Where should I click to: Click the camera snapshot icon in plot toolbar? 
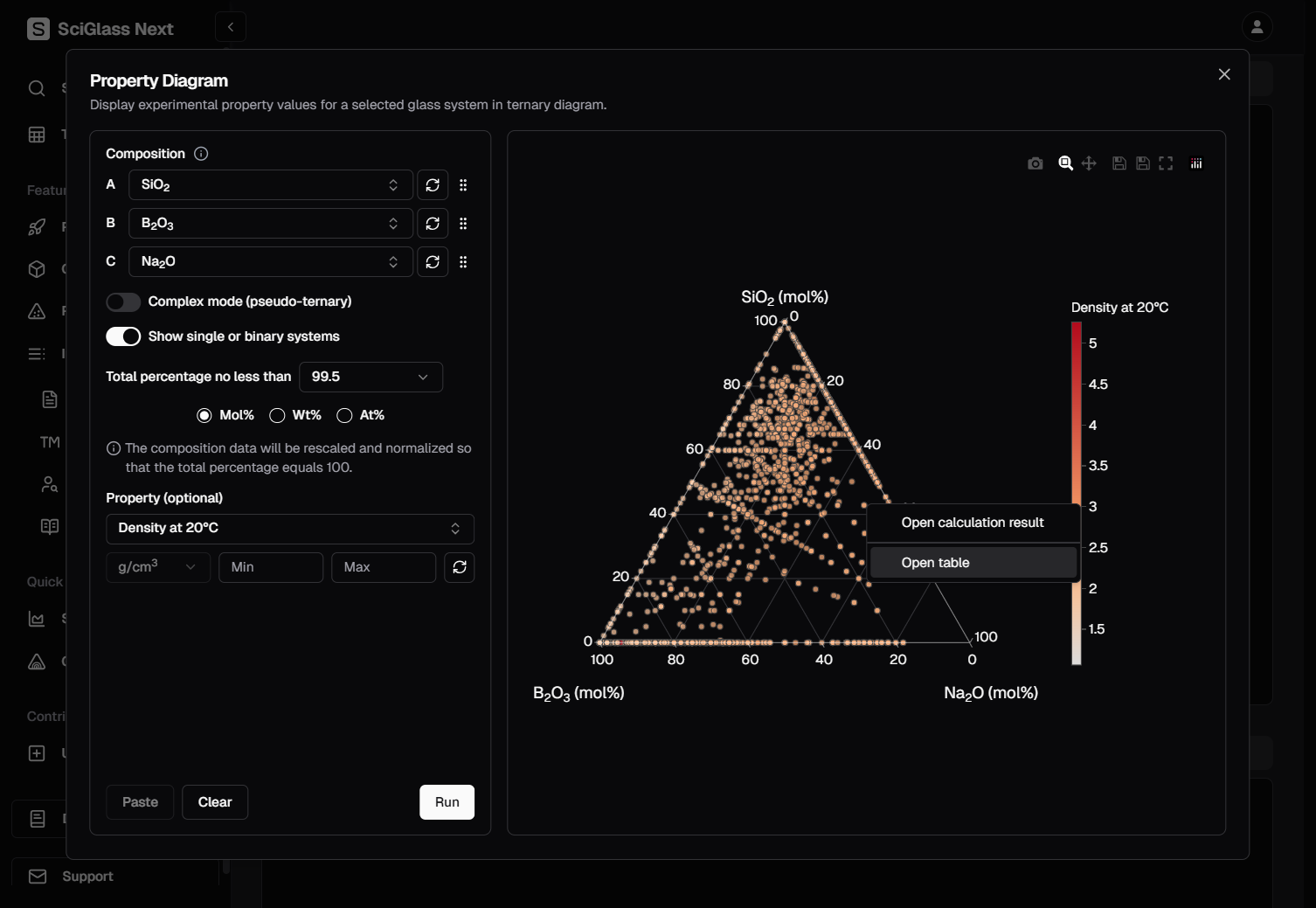coord(1035,163)
